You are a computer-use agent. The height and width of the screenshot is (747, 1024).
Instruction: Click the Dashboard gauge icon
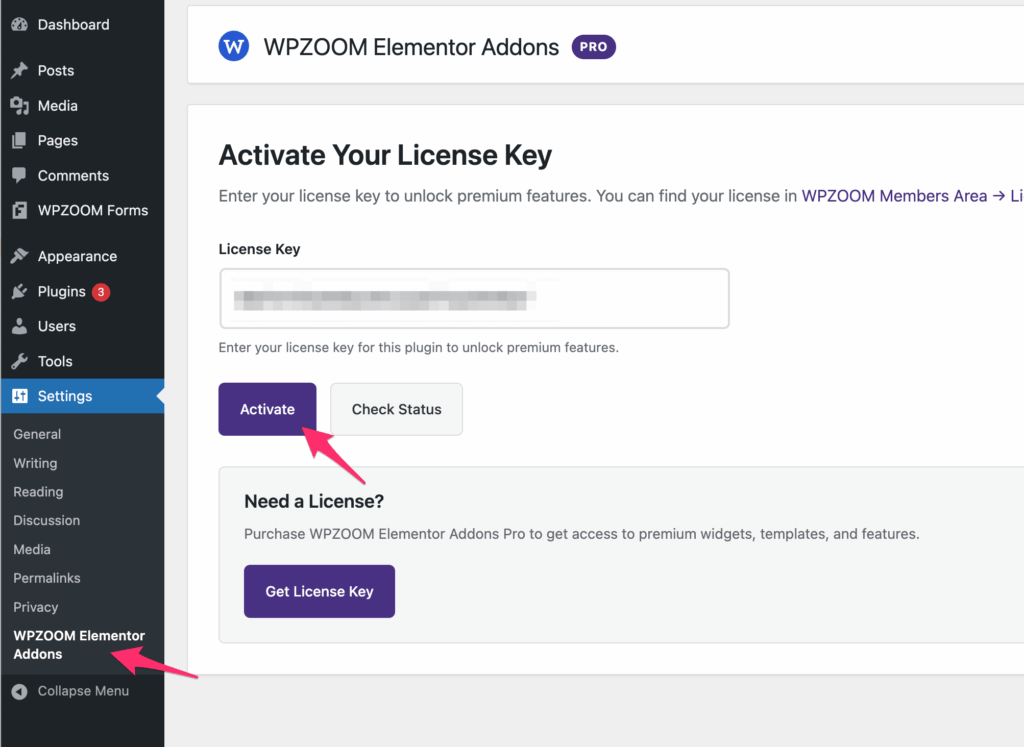click(20, 25)
